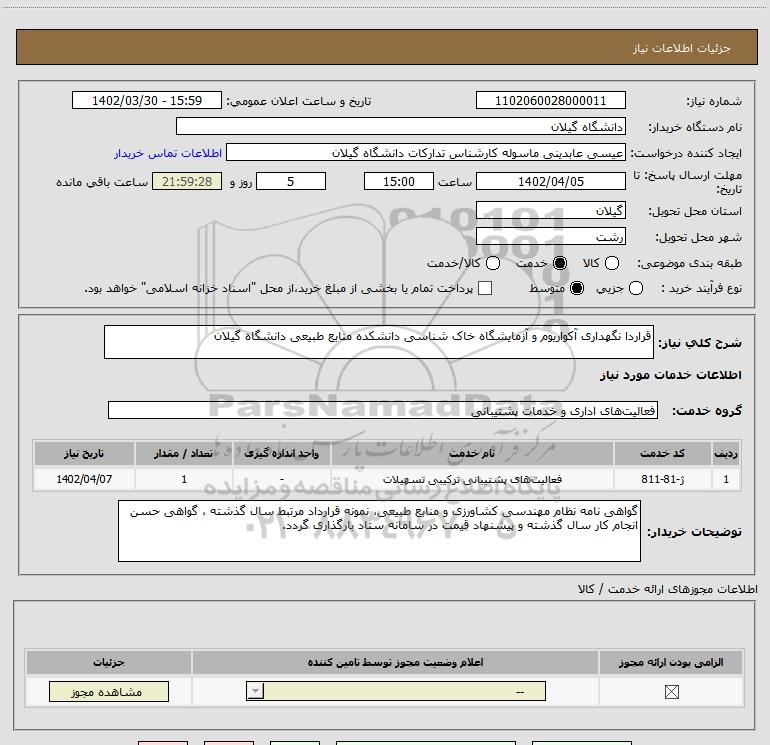Click the ساعت field showing 15:00
The width and height of the screenshot is (770, 745).
[x=399, y=181]
